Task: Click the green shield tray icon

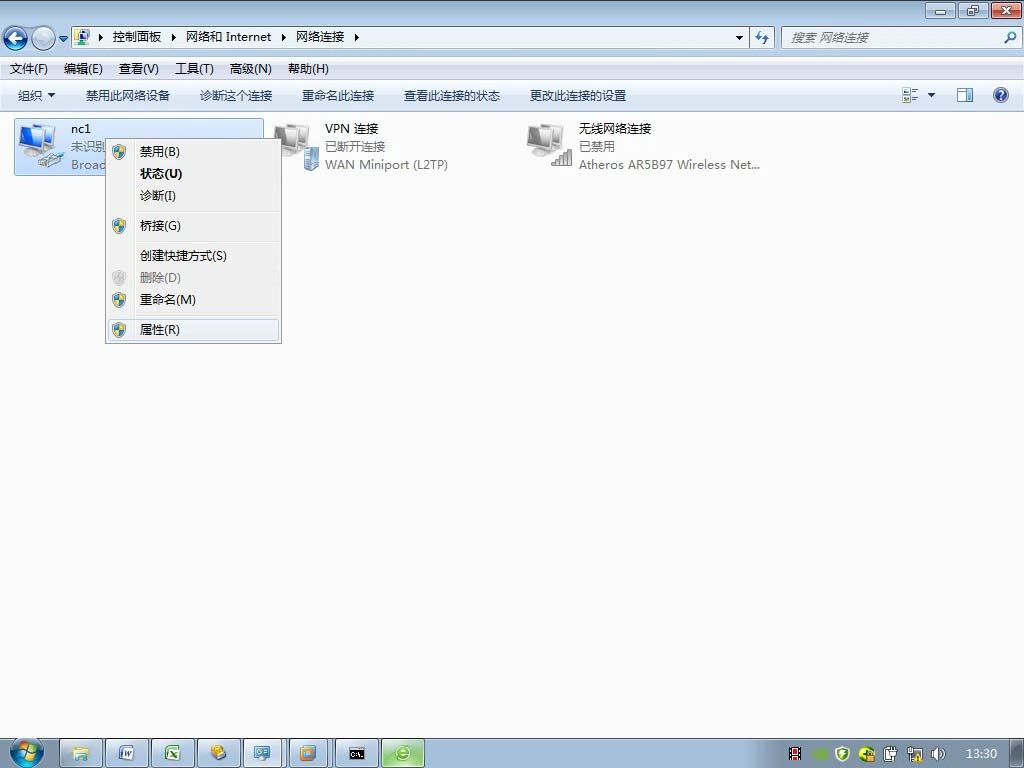Action: (x=842, y=754)
